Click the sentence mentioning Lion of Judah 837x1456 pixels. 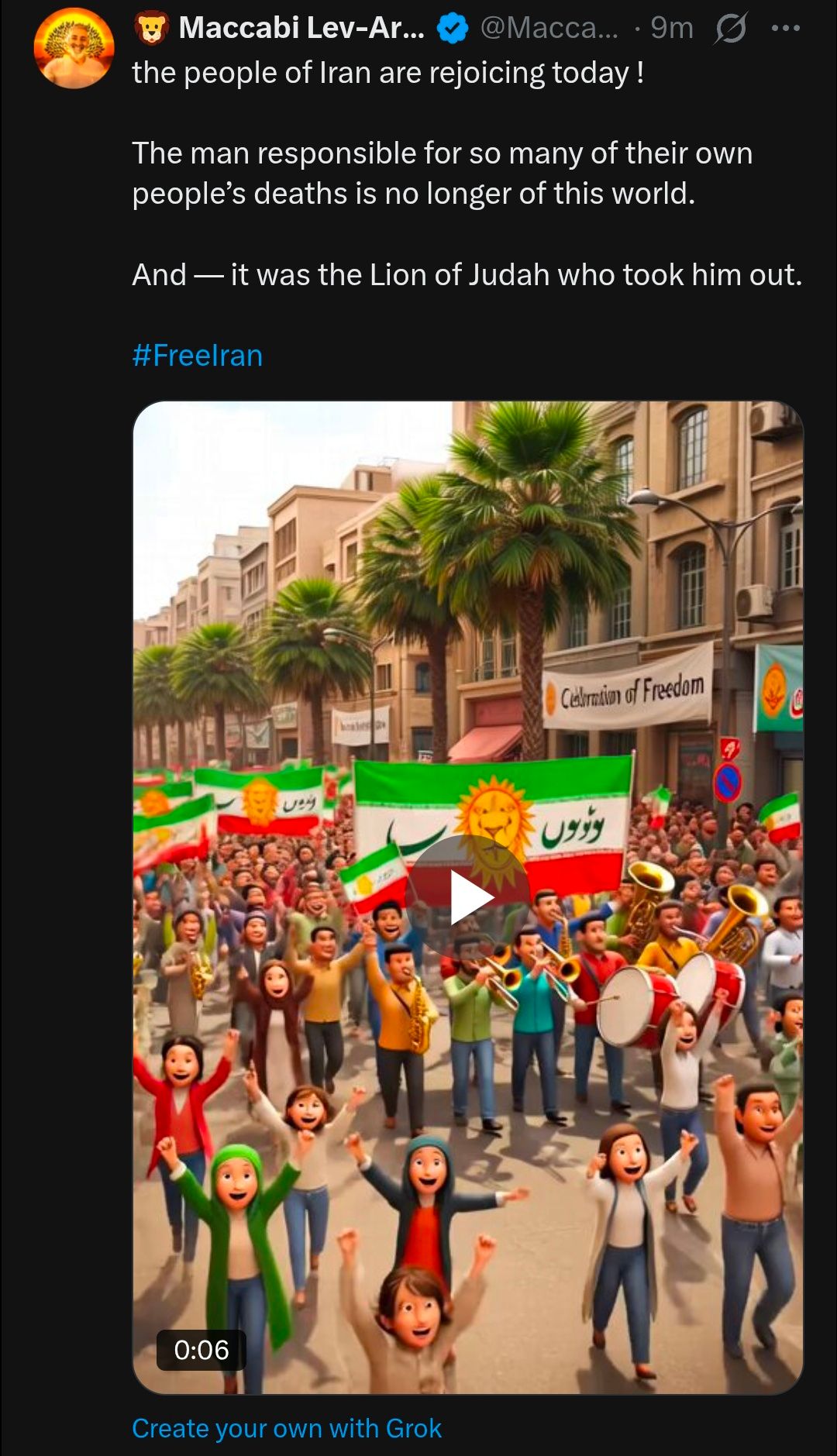pyautogui.click(x=467, y=275)
